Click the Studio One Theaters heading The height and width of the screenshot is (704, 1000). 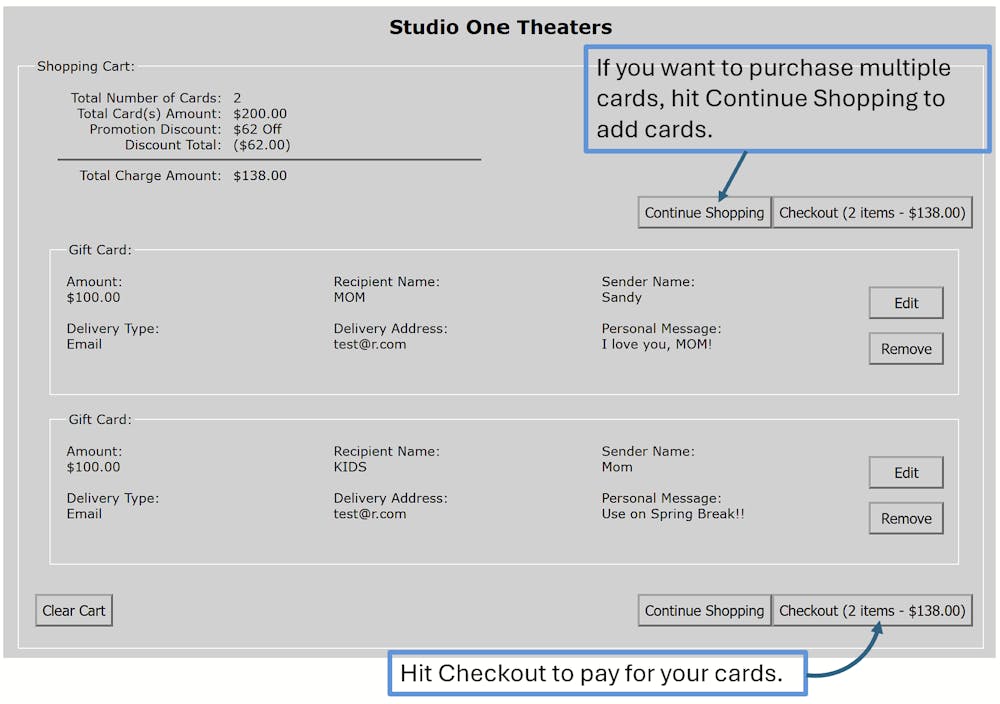coord(500,27)
